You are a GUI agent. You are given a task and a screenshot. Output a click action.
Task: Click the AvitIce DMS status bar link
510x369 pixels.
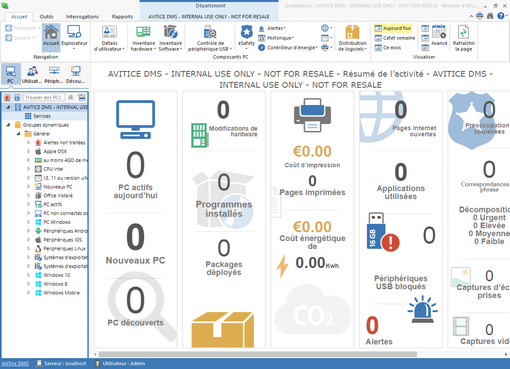click(x=15, y=364)
